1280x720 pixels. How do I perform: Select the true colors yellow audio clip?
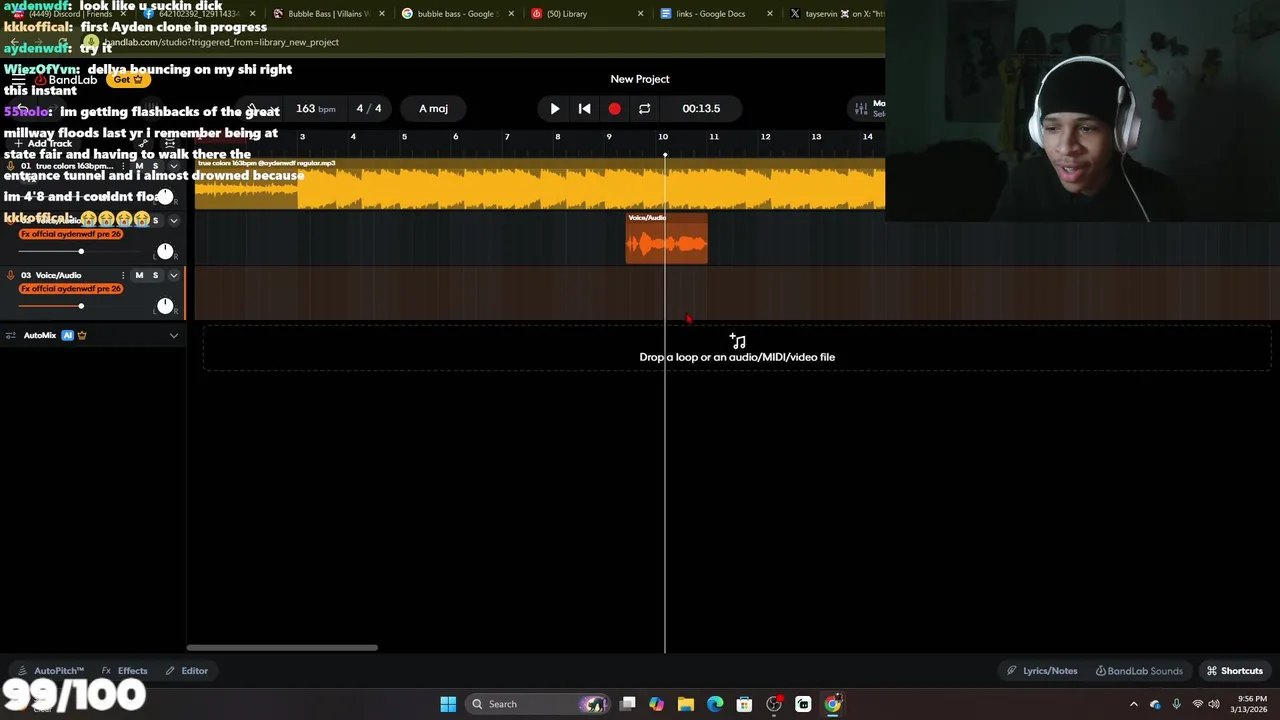(540, 184)
